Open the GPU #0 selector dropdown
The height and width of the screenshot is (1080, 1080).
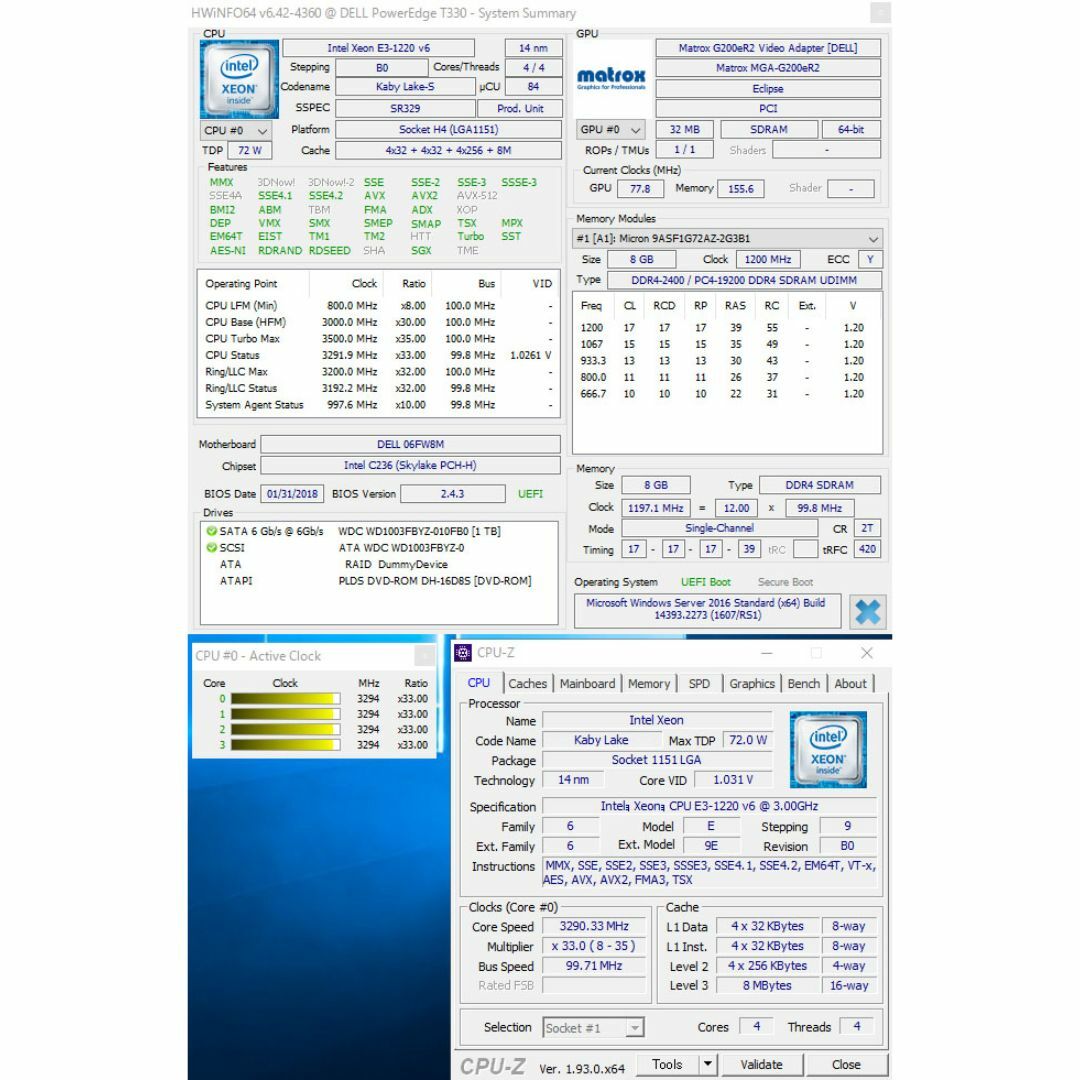(610, 129)
